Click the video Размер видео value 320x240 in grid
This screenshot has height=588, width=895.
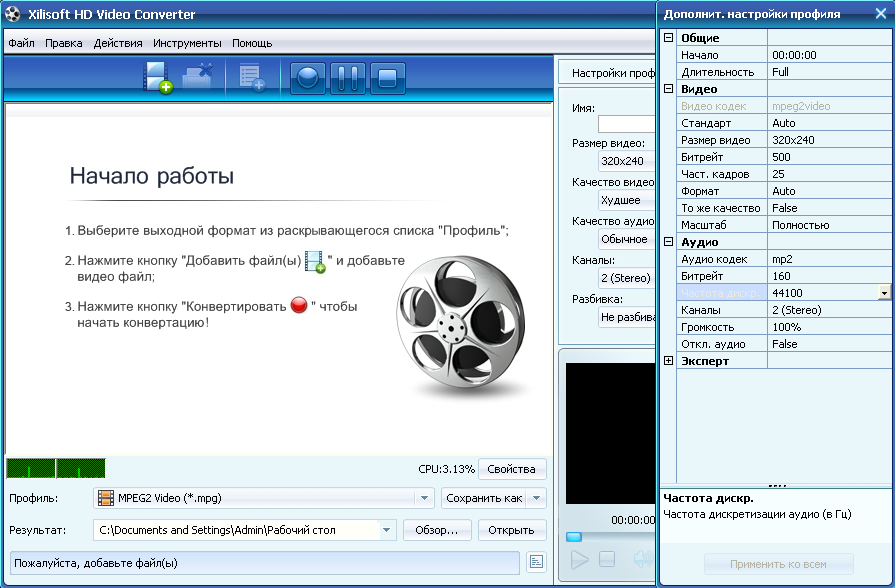coord(829,140)
